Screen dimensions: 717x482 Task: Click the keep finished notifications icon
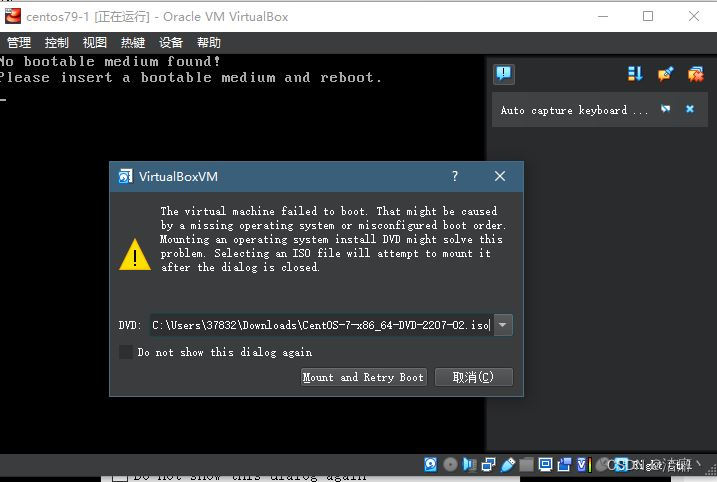[x=665, y=74]
